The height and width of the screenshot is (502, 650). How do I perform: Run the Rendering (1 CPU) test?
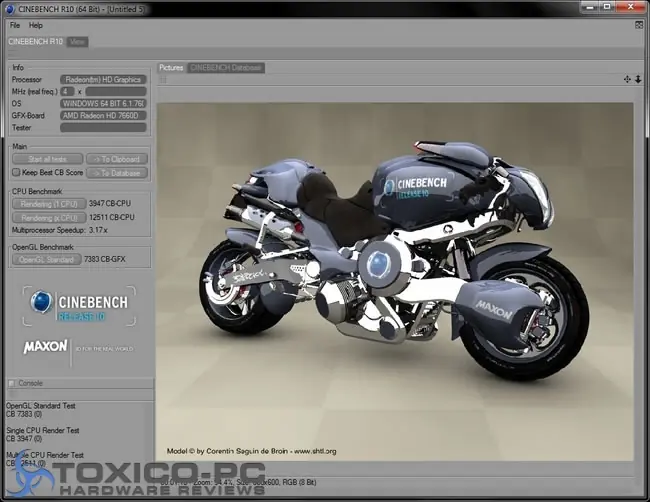(x=49, y=204)
